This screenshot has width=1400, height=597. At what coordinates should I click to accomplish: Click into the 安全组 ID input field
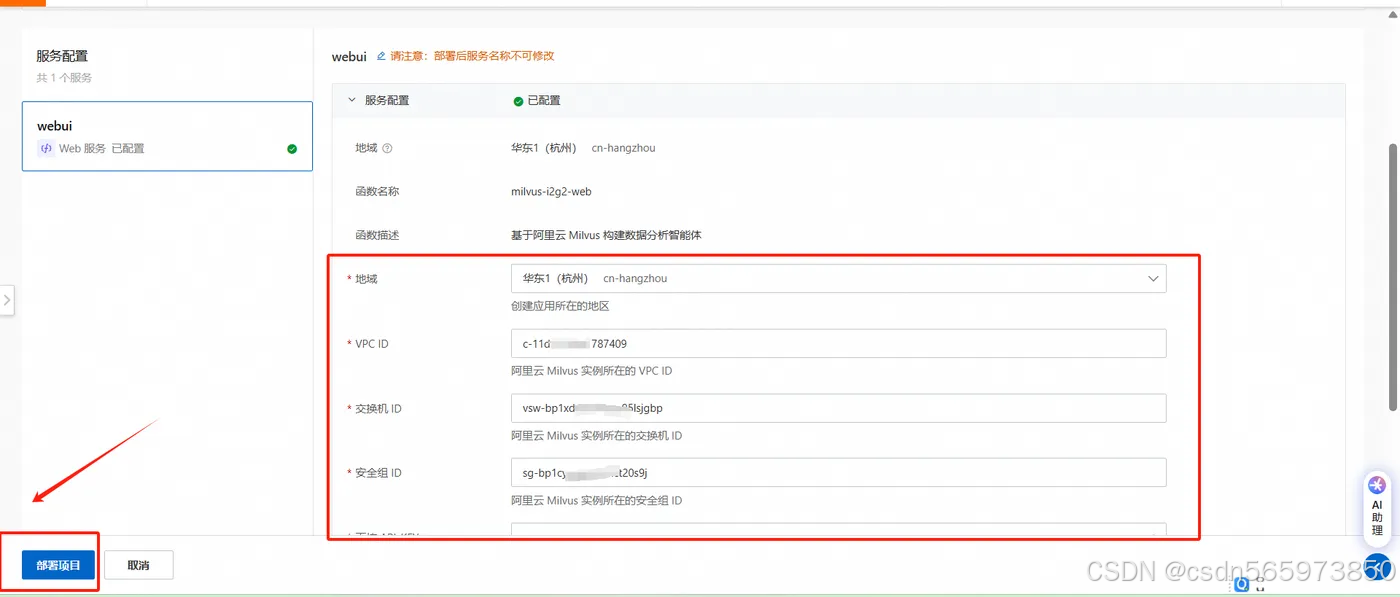[x=838, y=472]
